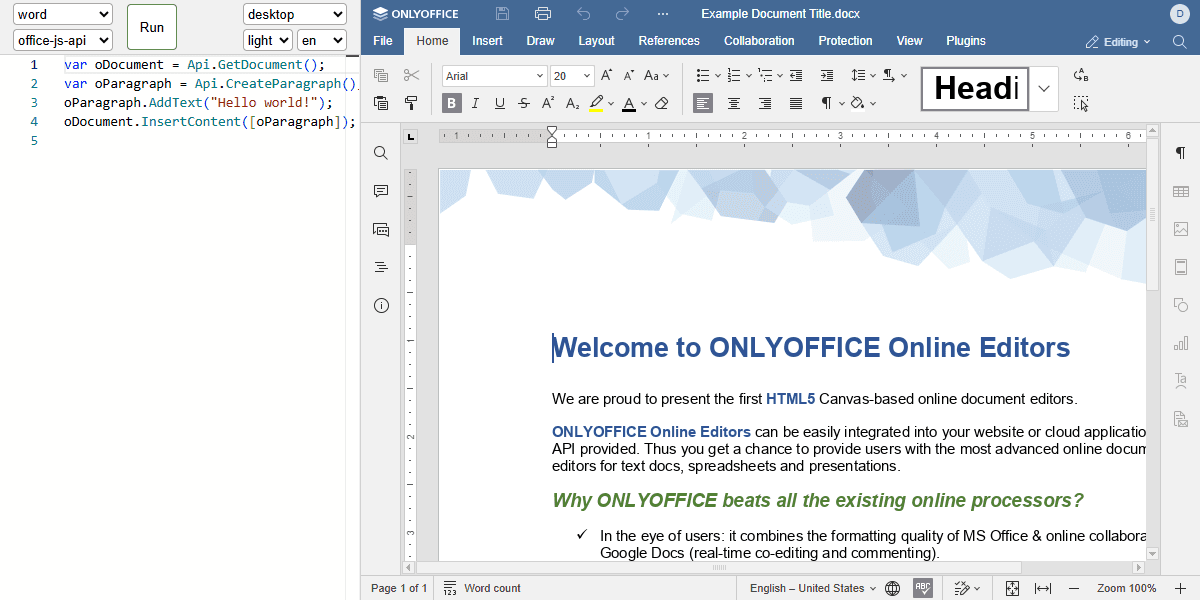Open the office-js-api dropdown
1200x600 pixels.
(63, 41)
